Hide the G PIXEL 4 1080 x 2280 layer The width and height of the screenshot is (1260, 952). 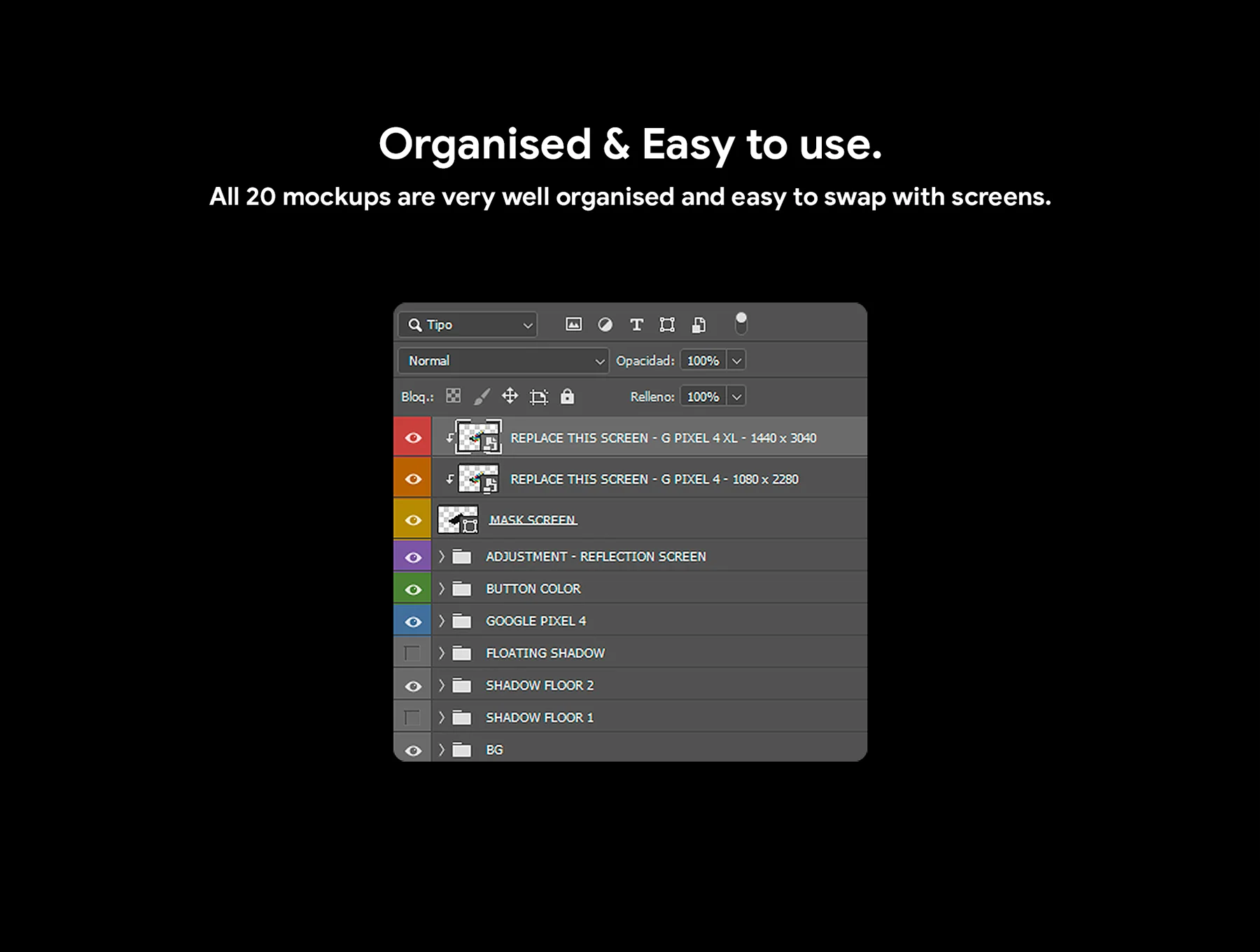(413, 479)
